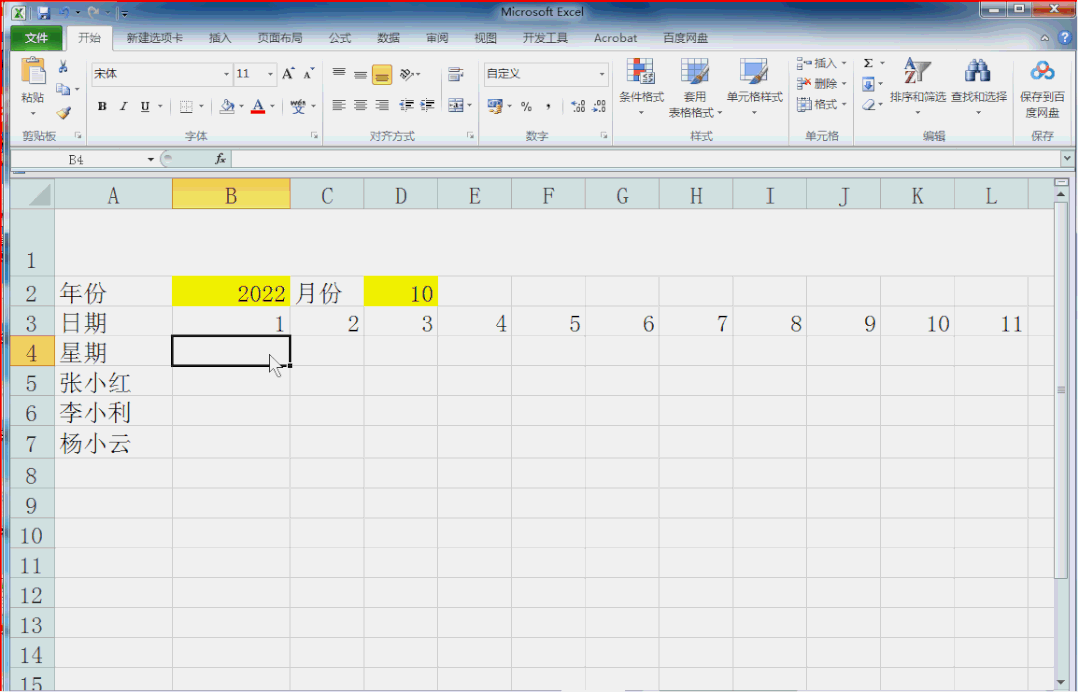This screenshot has height=693, width=1079.
Task: Open Conditional Formatting (条件格式)
Action: pyautogui.click(x=641, y=87)
